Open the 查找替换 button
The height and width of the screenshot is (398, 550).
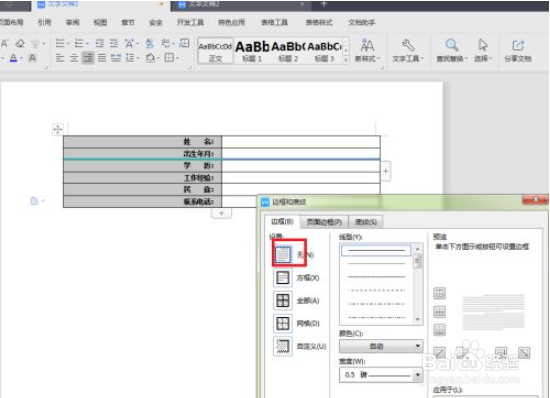[x=452, y=51]
